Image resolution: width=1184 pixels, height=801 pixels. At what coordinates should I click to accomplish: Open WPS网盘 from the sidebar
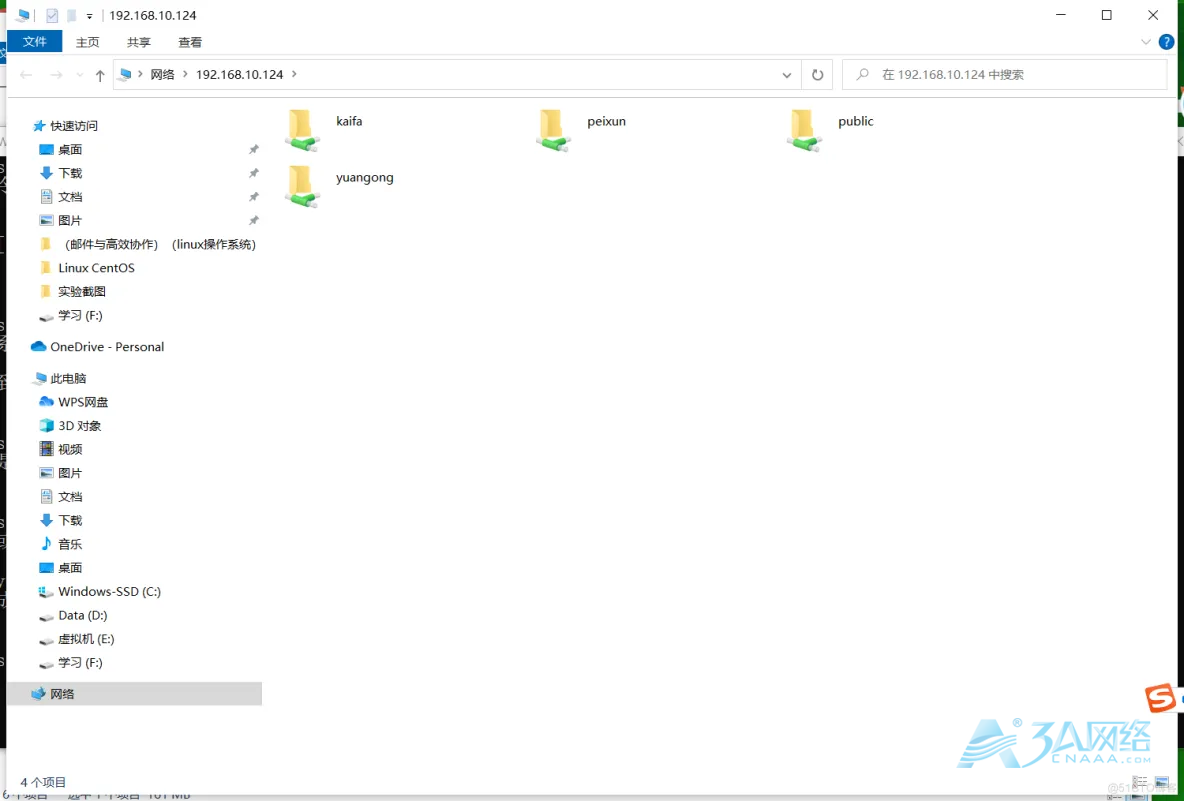pos(78,402)
